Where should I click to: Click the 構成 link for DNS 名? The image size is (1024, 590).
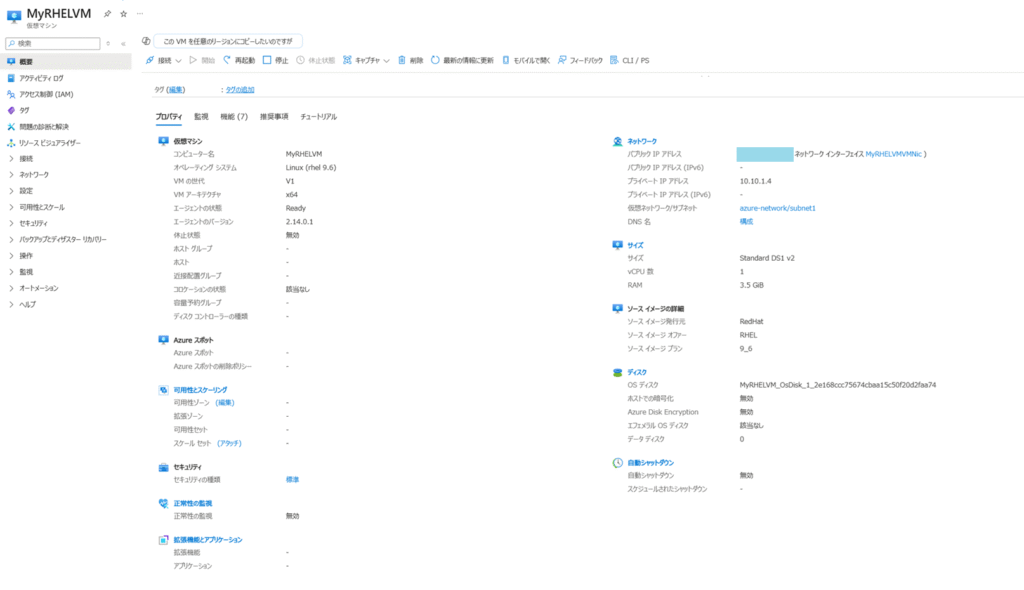[746, 221]
